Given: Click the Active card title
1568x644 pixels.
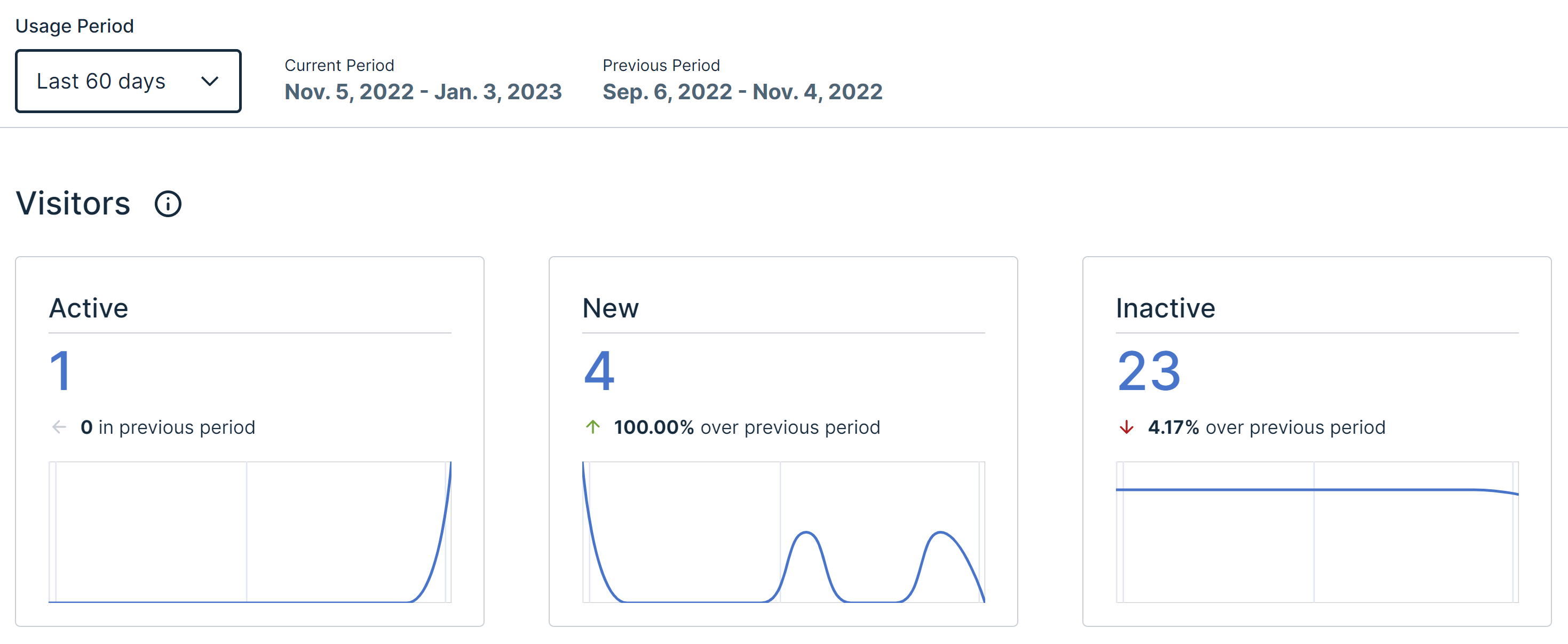Looking at the screenshot, I should point(89,308).
